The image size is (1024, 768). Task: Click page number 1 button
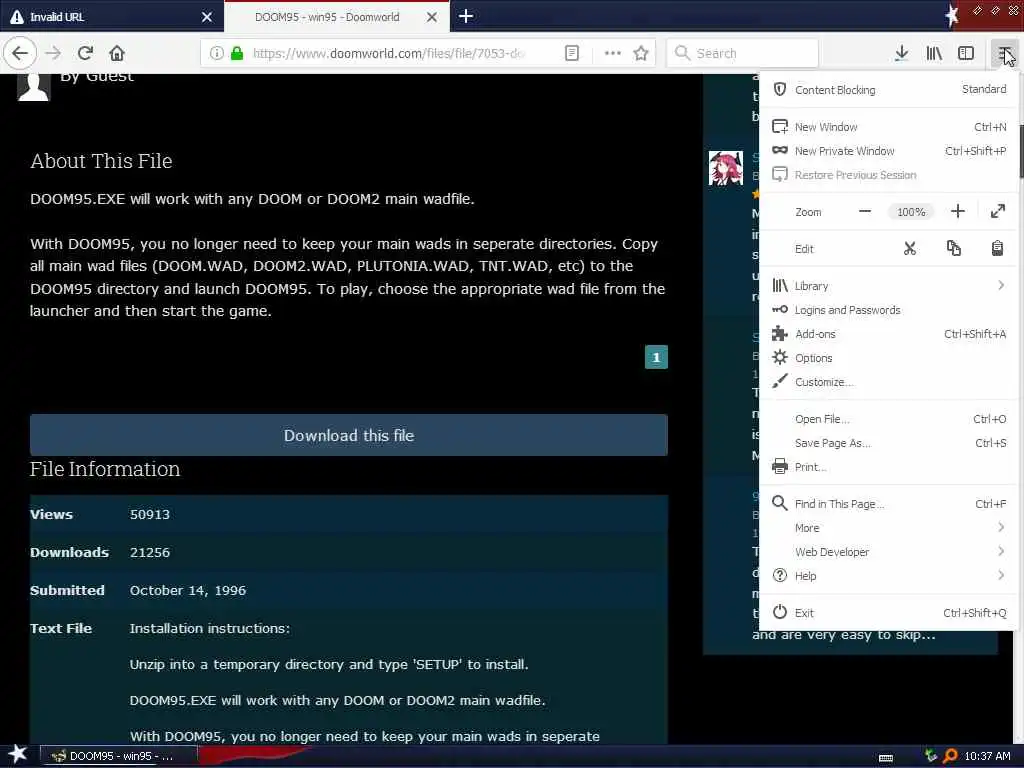pyautogui.click(x=656, y=357)
